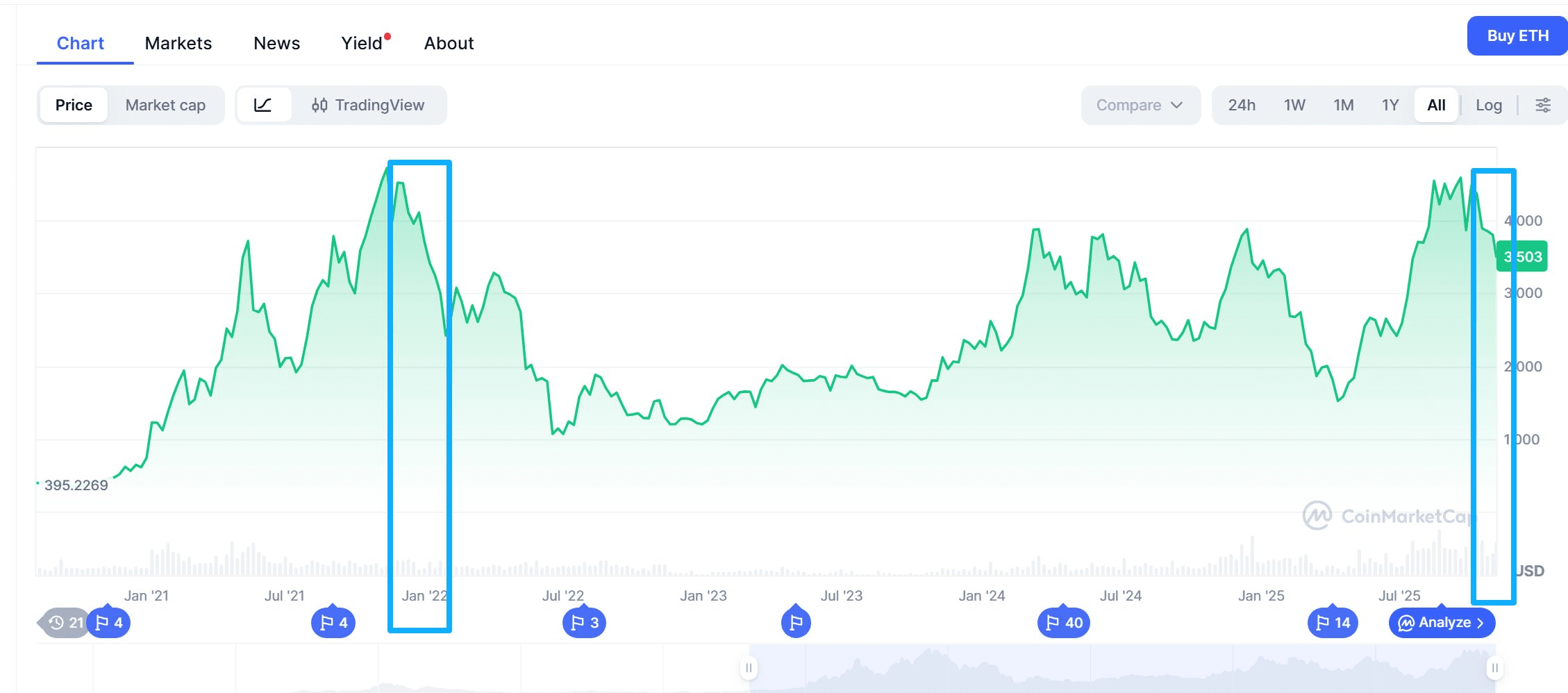Select the 1Y time range

point(1390,105)
